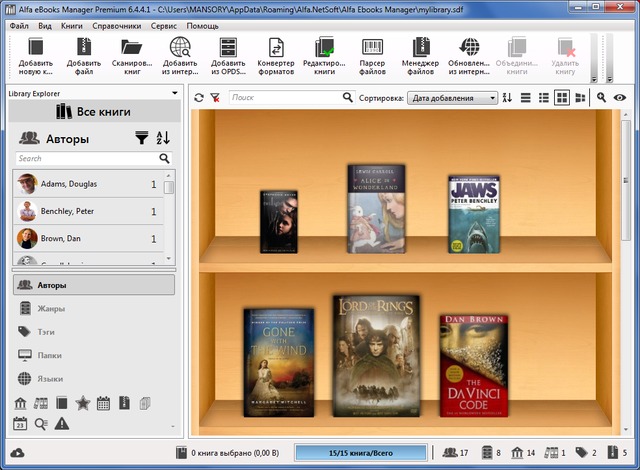Click the 'Редактировать книги' toolbar icon
This screenshot has width=640, height=470.
pos(324,47)
